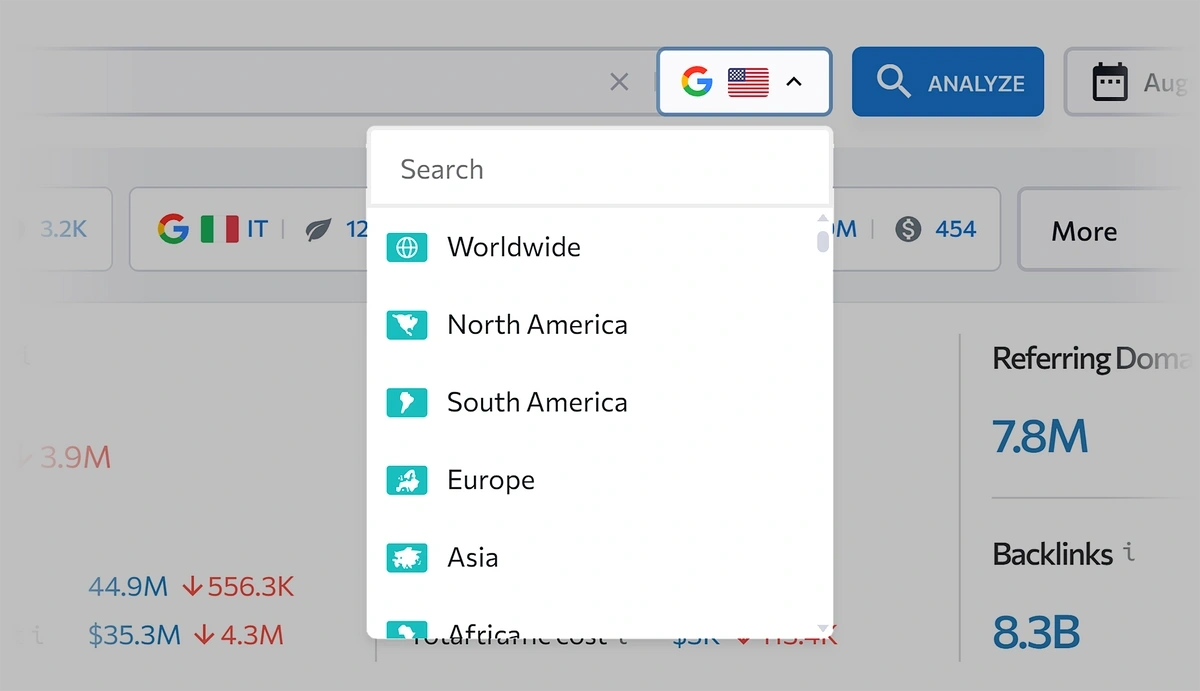The width and height of the screenshot is (1200, 691).
Task: Click the $35.3M value
Action: pos(134,634)
